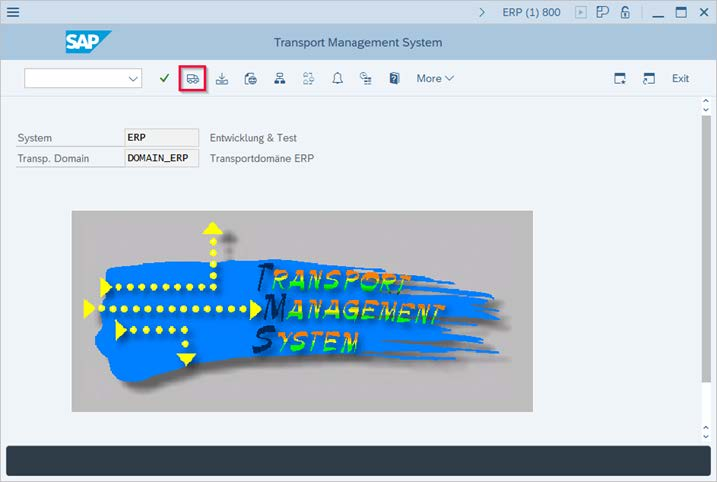
Task: Click the system overview icon after the truck
Action: coord(251,78)
